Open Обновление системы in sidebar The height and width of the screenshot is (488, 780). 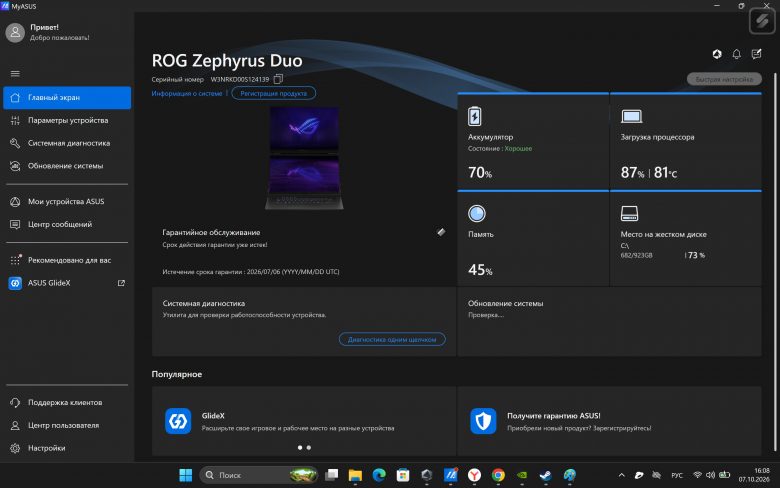(x=67, y=166)
